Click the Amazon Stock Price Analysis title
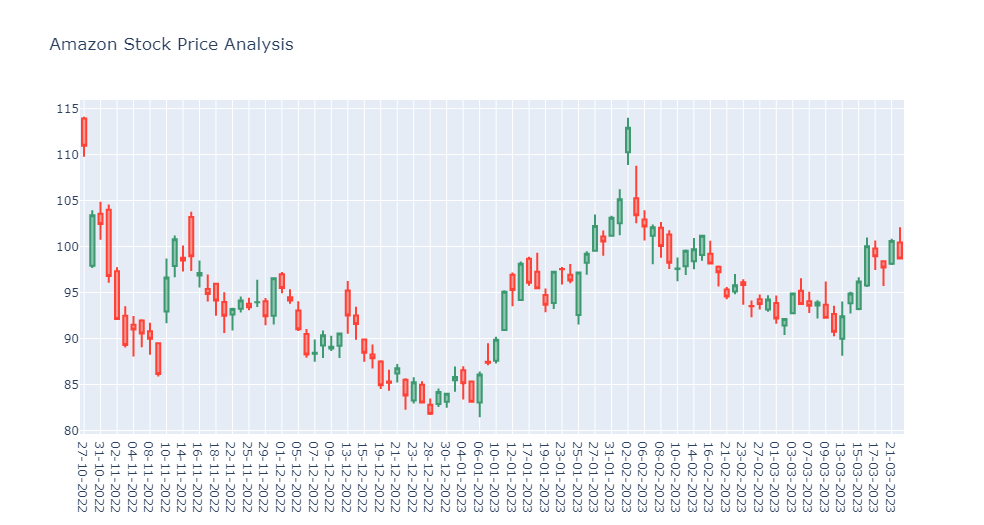 [x=171, y=45]
